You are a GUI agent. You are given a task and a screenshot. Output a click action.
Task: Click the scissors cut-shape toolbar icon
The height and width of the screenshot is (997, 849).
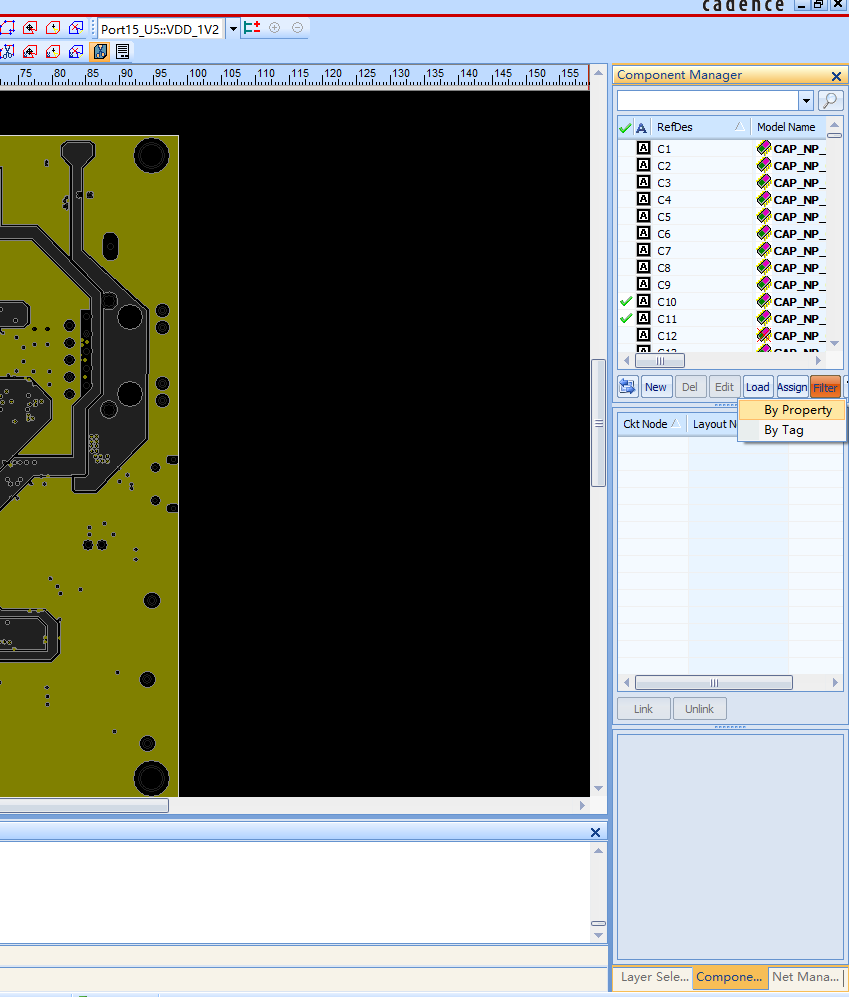point(7,52)
